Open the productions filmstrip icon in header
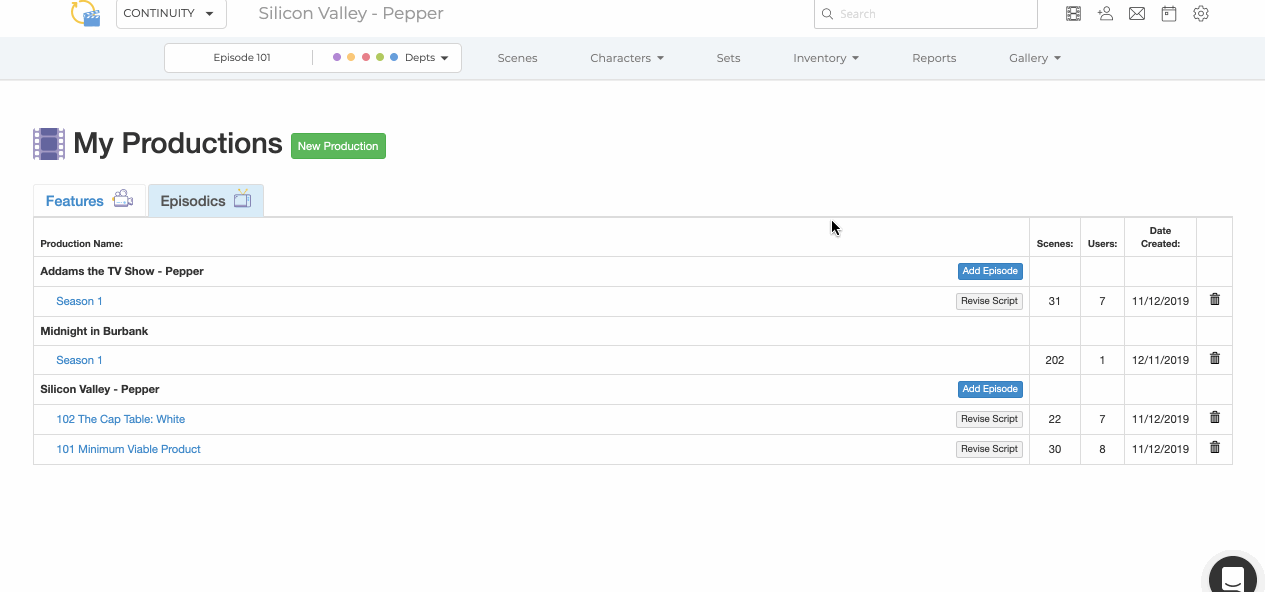1265x592 pixels. pos(1073,14)
